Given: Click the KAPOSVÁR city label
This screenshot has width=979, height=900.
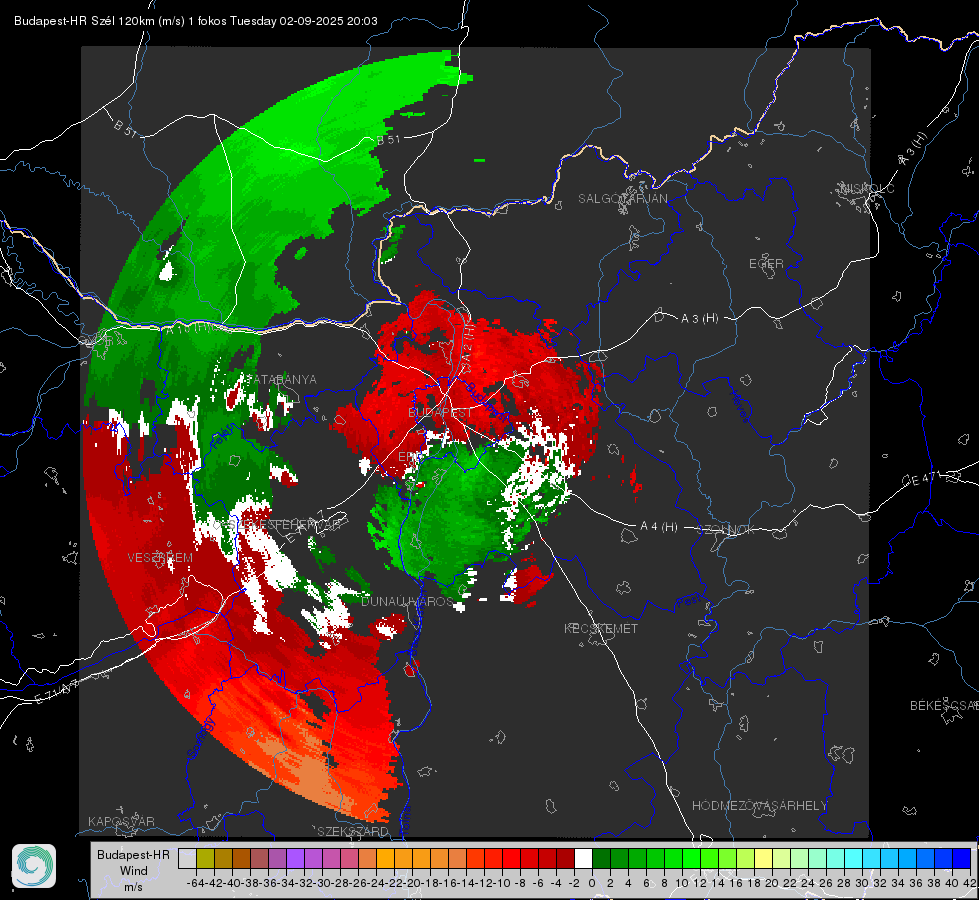Looking at the screenshot, I should 121,821.
